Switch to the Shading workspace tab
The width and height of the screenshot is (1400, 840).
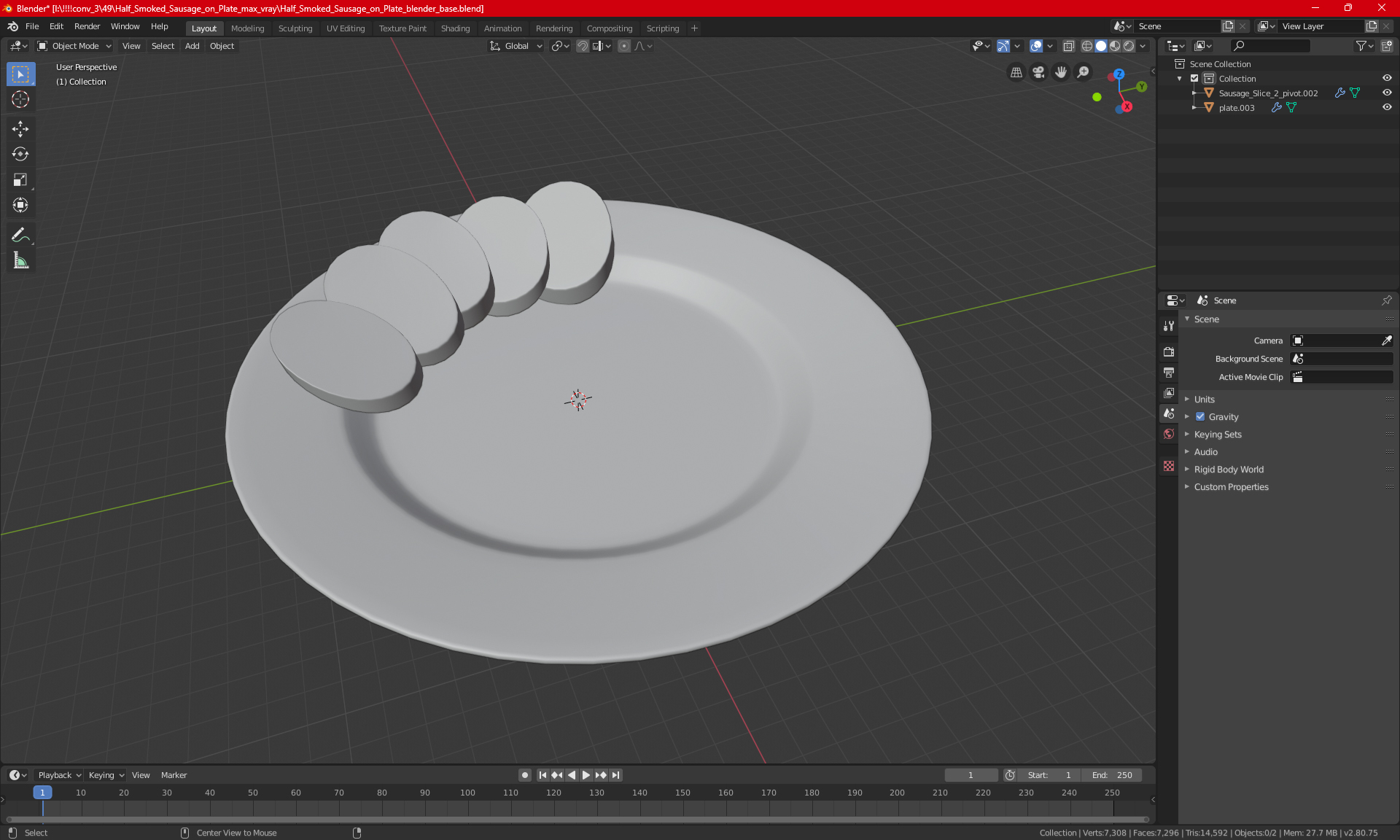(455, 28)
